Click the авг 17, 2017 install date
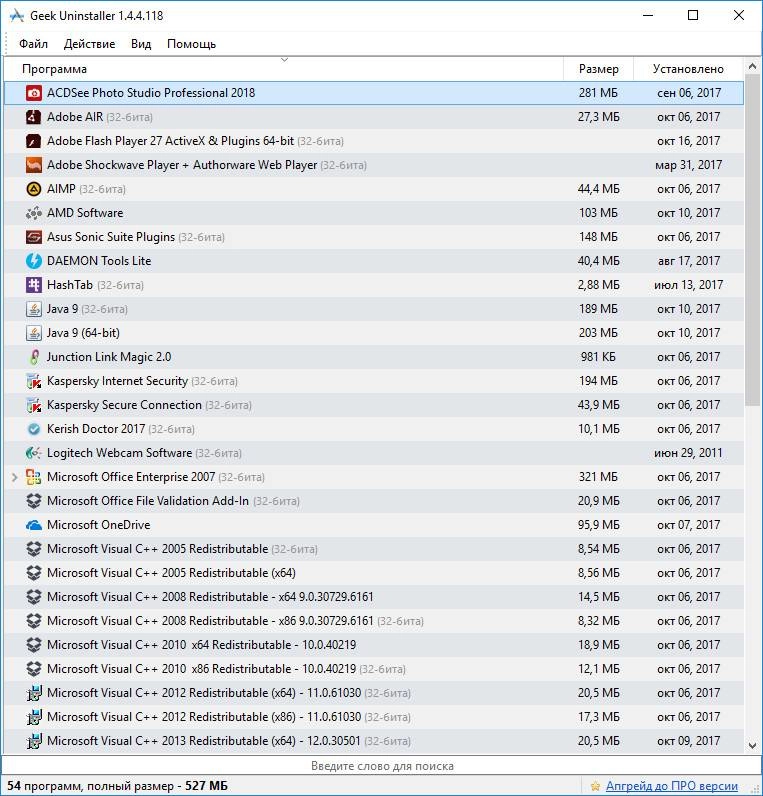The height and width of the screenshot is (796, 763). pos(688,261)
